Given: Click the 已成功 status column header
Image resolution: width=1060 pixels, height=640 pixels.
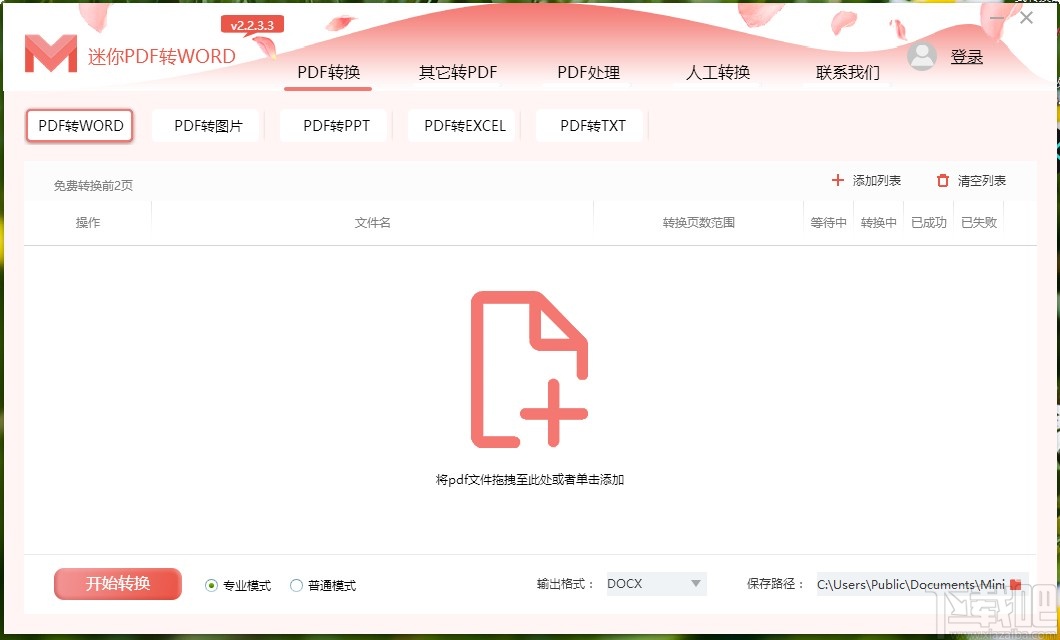Looking at the screenshot, I should tap(928, 222).
